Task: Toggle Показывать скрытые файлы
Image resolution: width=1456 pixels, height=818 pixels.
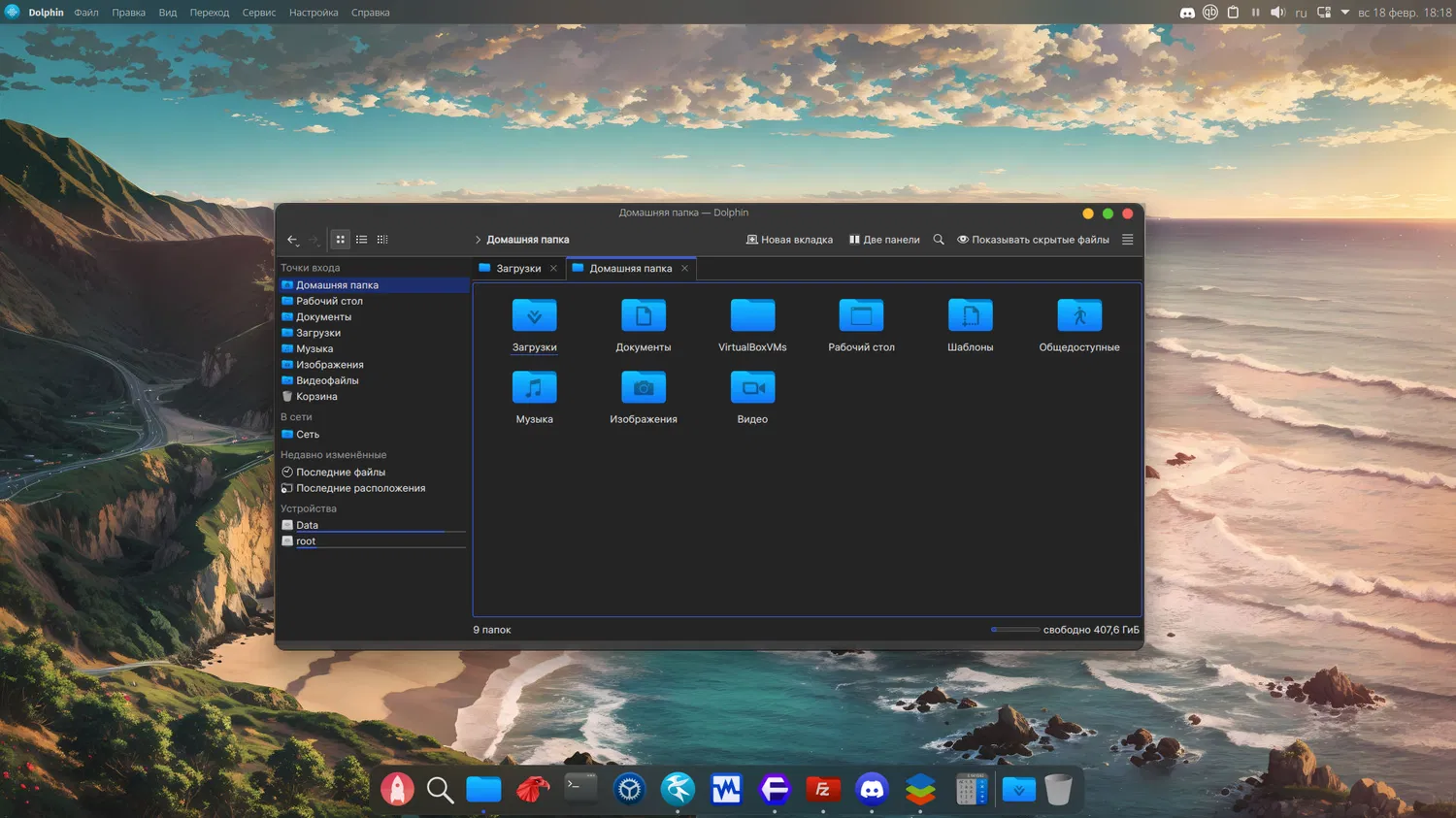Action: pos(1033,240)
